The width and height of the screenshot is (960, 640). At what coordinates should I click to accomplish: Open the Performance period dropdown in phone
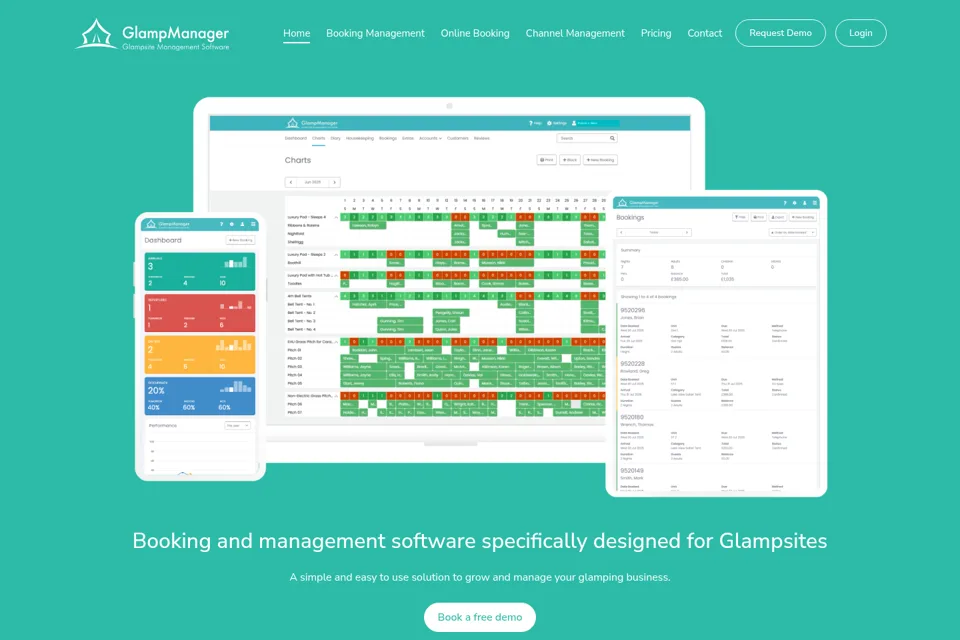pos(237,426)
